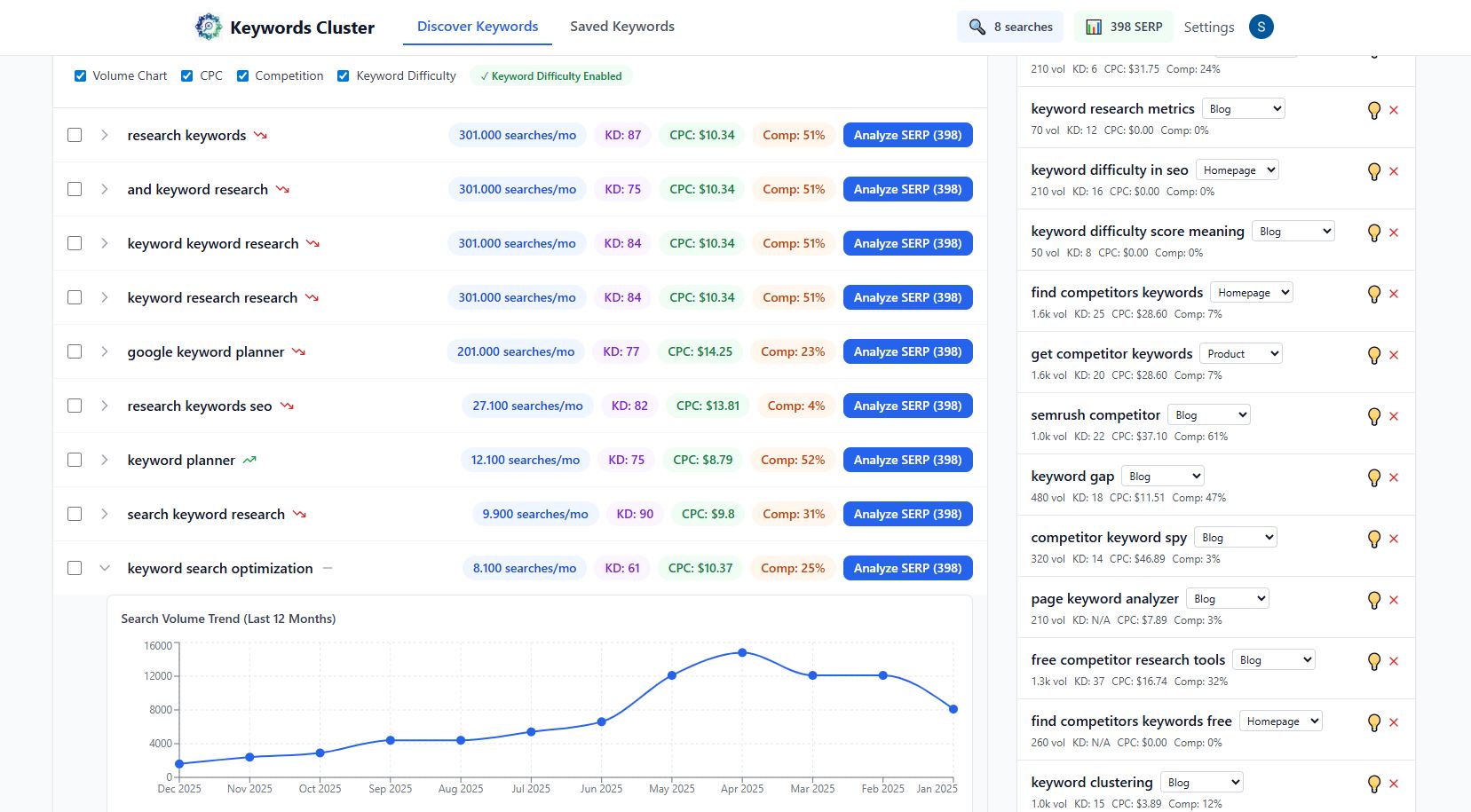Remove semrush competitor with its X icon

point(1395,415)
